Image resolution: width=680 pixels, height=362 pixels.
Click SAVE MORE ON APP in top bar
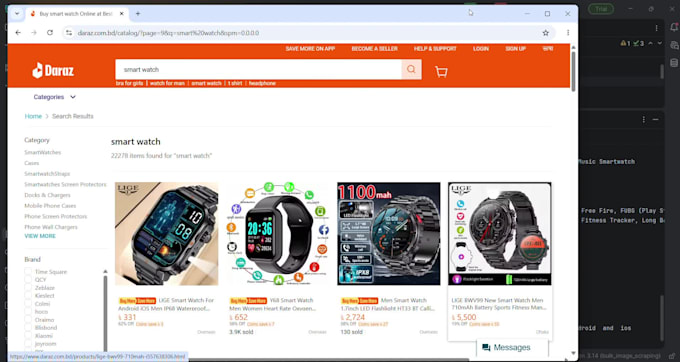[x=310, y=49]
